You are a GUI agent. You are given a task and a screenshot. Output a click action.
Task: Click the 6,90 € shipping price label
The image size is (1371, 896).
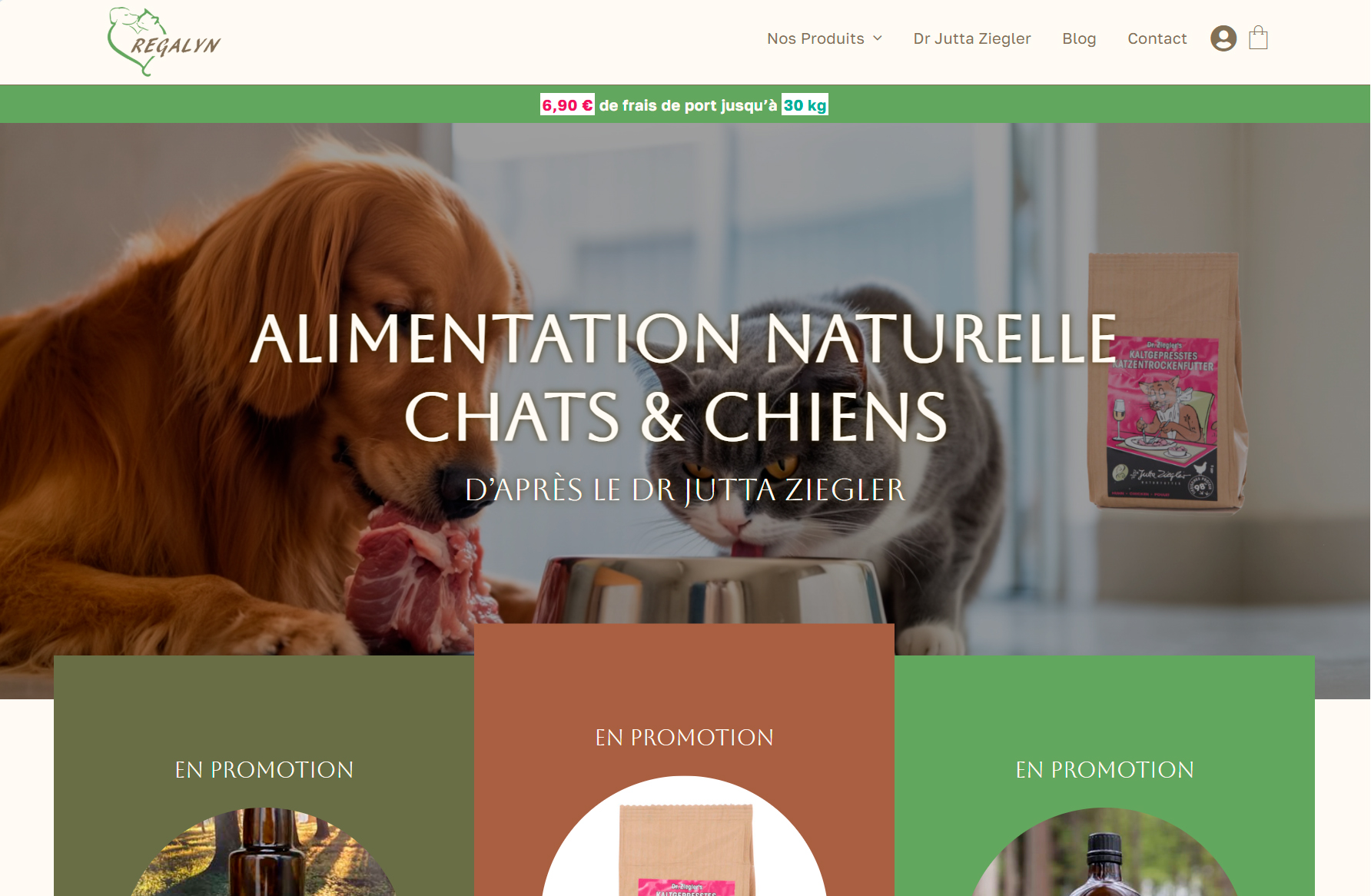click(x=567, y=105)
